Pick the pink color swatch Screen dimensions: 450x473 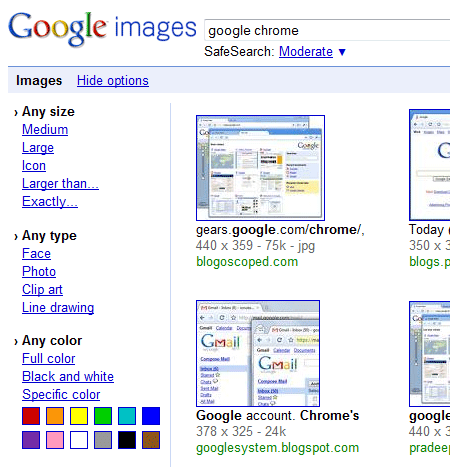tap(55, 440)
